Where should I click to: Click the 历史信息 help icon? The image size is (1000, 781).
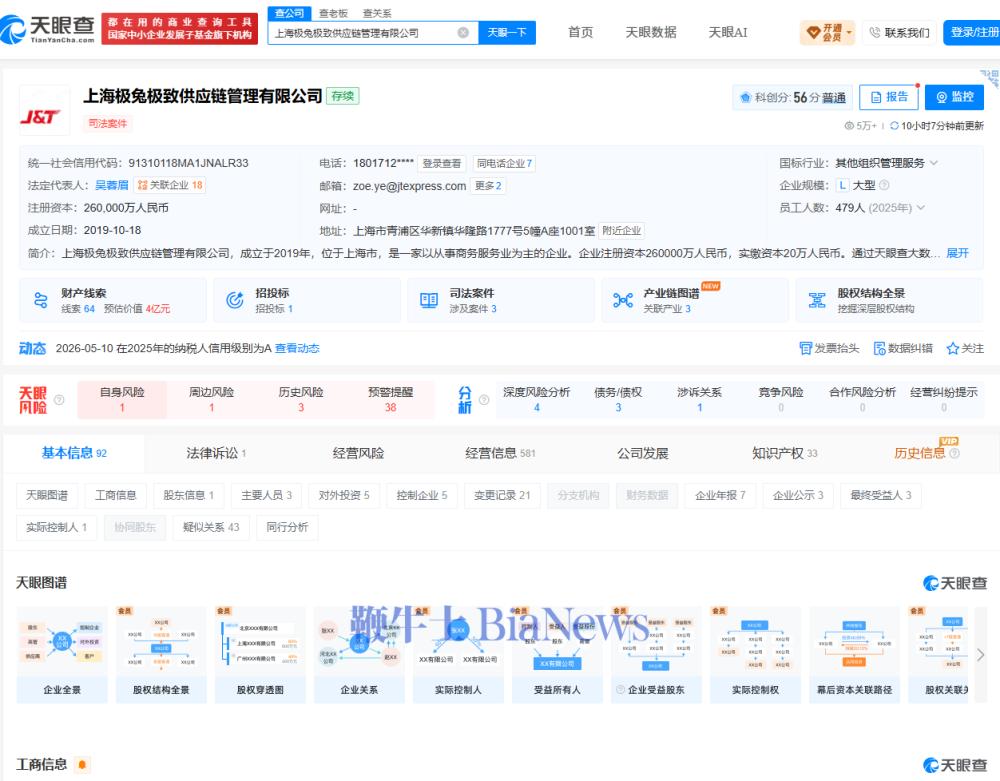coord(954,453)
